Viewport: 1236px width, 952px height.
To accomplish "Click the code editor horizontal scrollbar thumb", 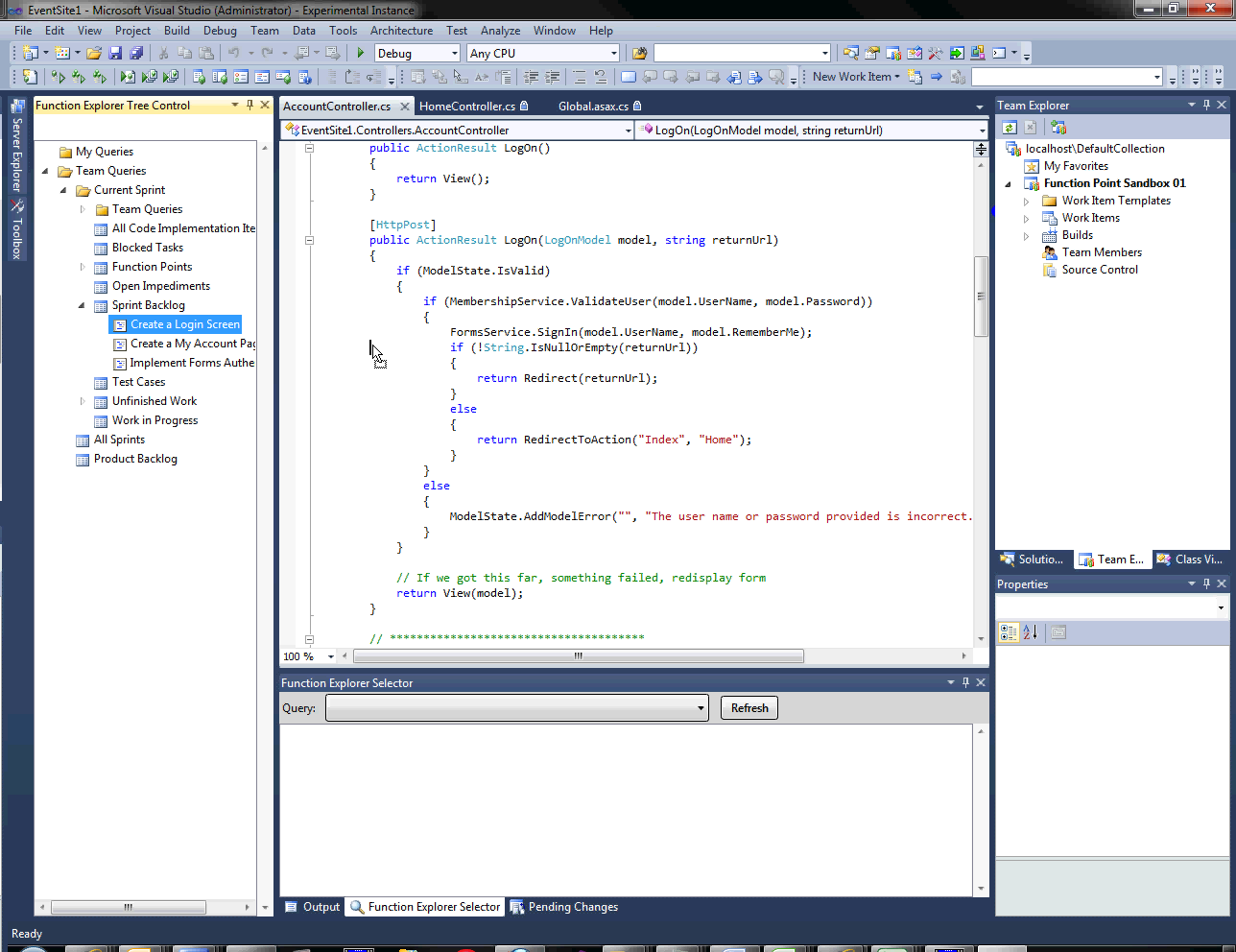I will pyautogui.click(x=579, y=656).
